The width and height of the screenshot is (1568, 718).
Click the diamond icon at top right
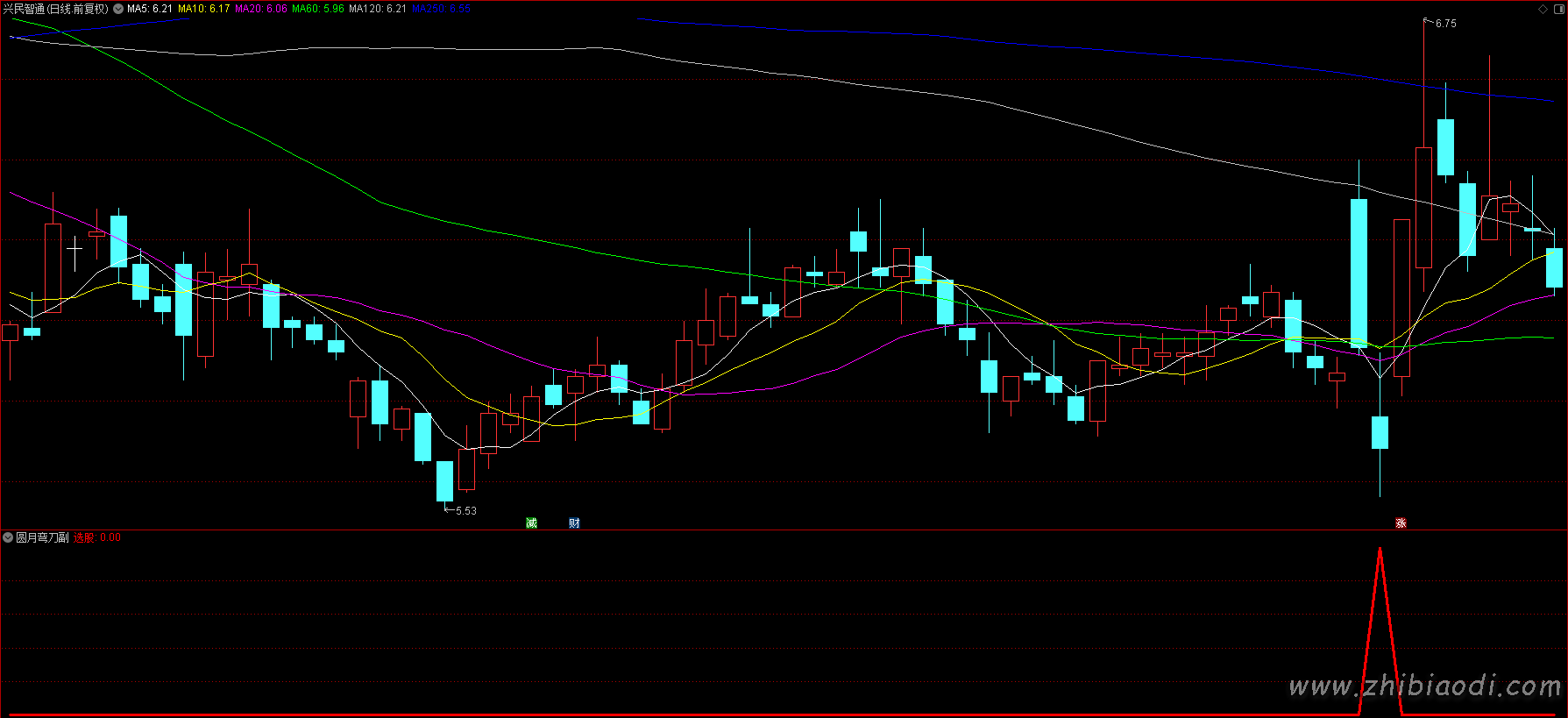click(1543, 9)
